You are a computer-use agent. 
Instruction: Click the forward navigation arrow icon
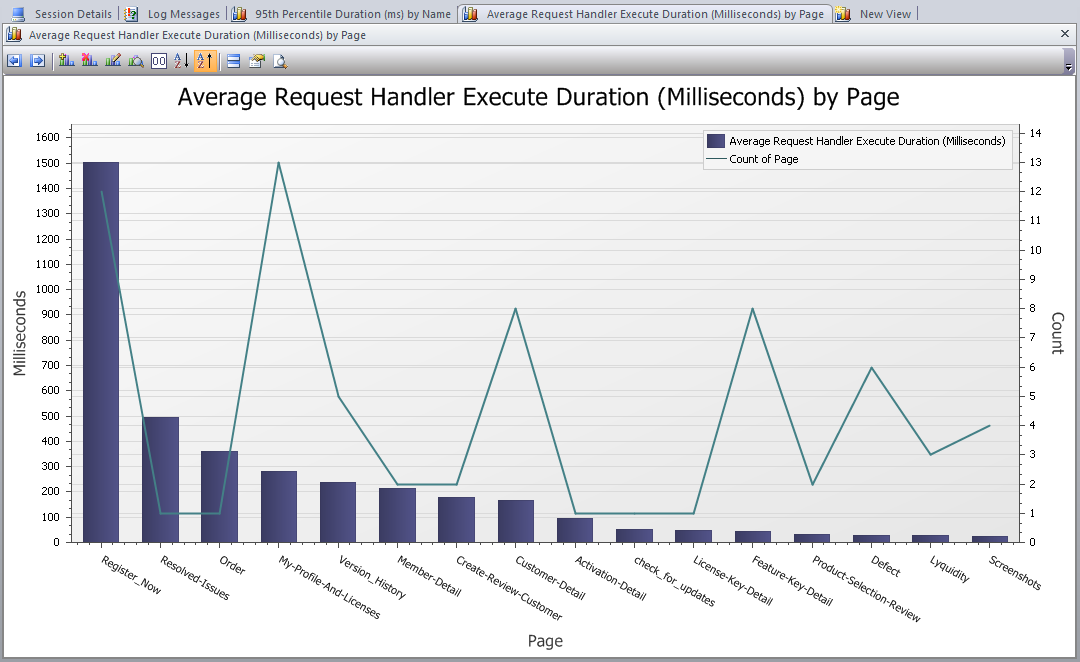click(x=37, y=61)
